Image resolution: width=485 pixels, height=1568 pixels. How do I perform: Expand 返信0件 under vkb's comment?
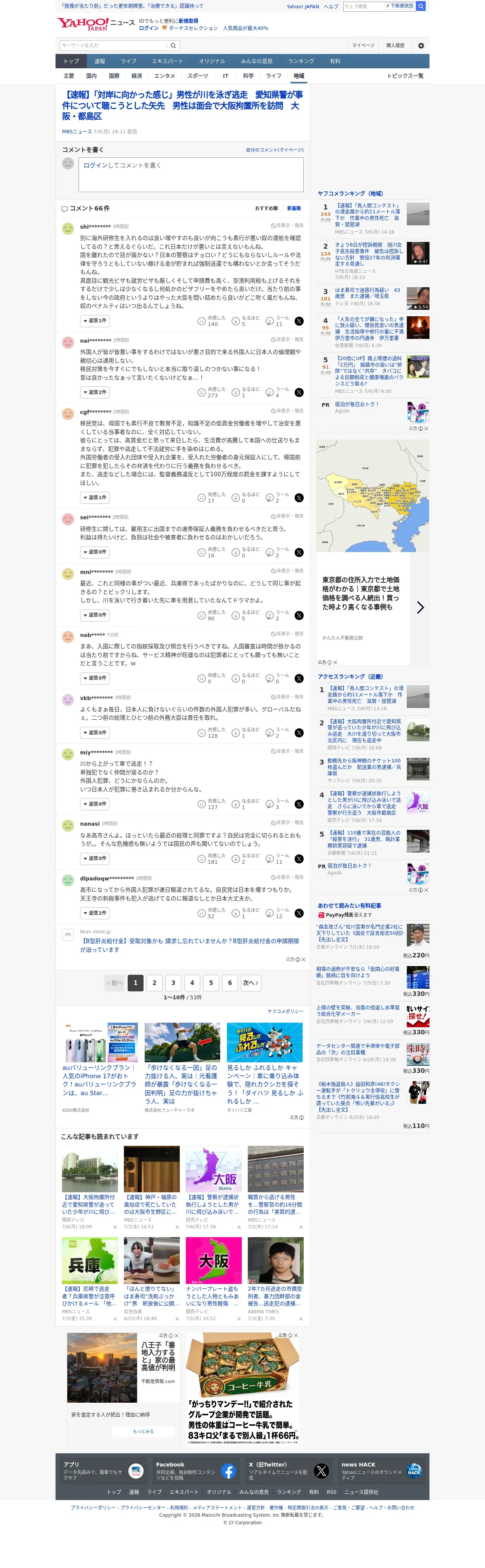94,733
